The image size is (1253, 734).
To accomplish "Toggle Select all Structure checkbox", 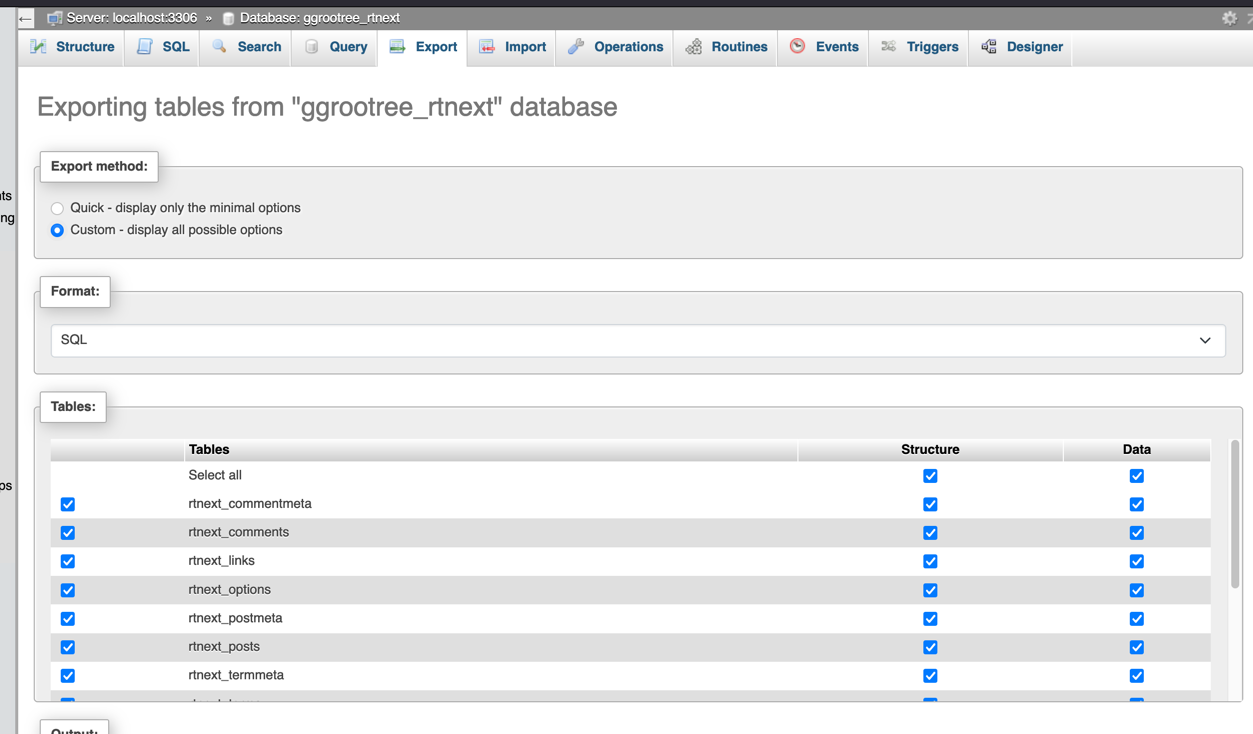I will click(x=930, y=476).
